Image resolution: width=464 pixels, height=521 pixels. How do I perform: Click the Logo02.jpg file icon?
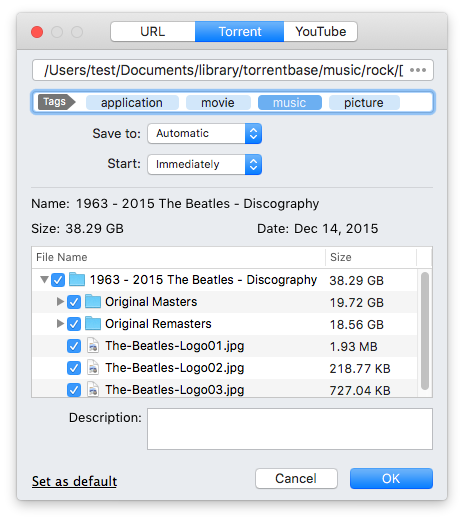(x=93, y=367)
